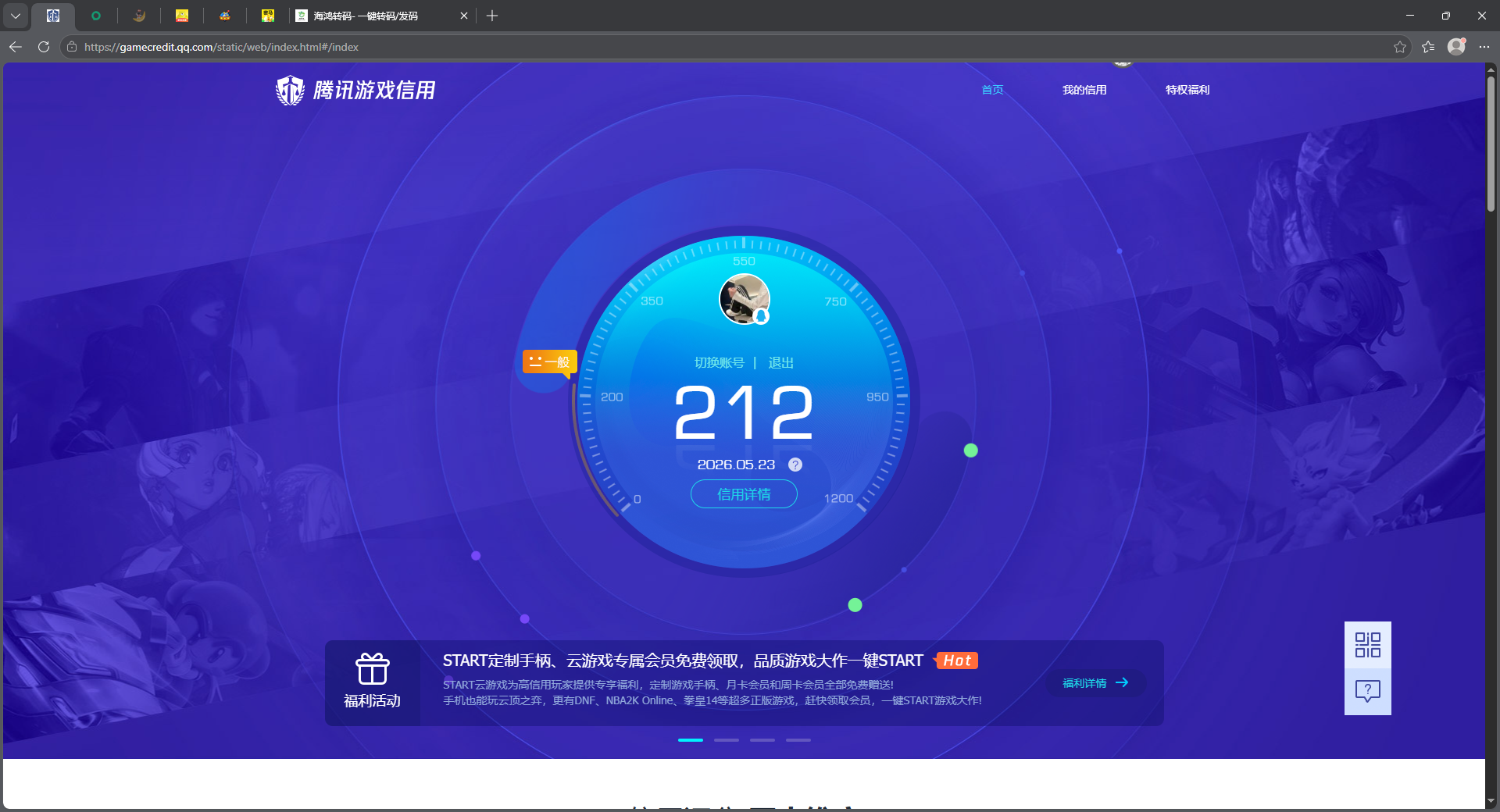
Task: Go back to previous page
Action: point(16,47)
